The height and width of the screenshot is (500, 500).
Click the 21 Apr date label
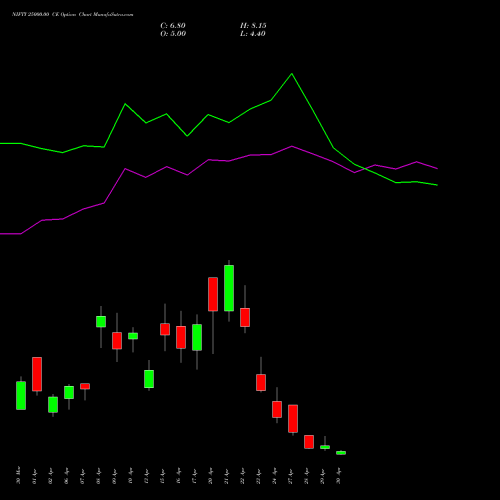[x=226, y=476]
